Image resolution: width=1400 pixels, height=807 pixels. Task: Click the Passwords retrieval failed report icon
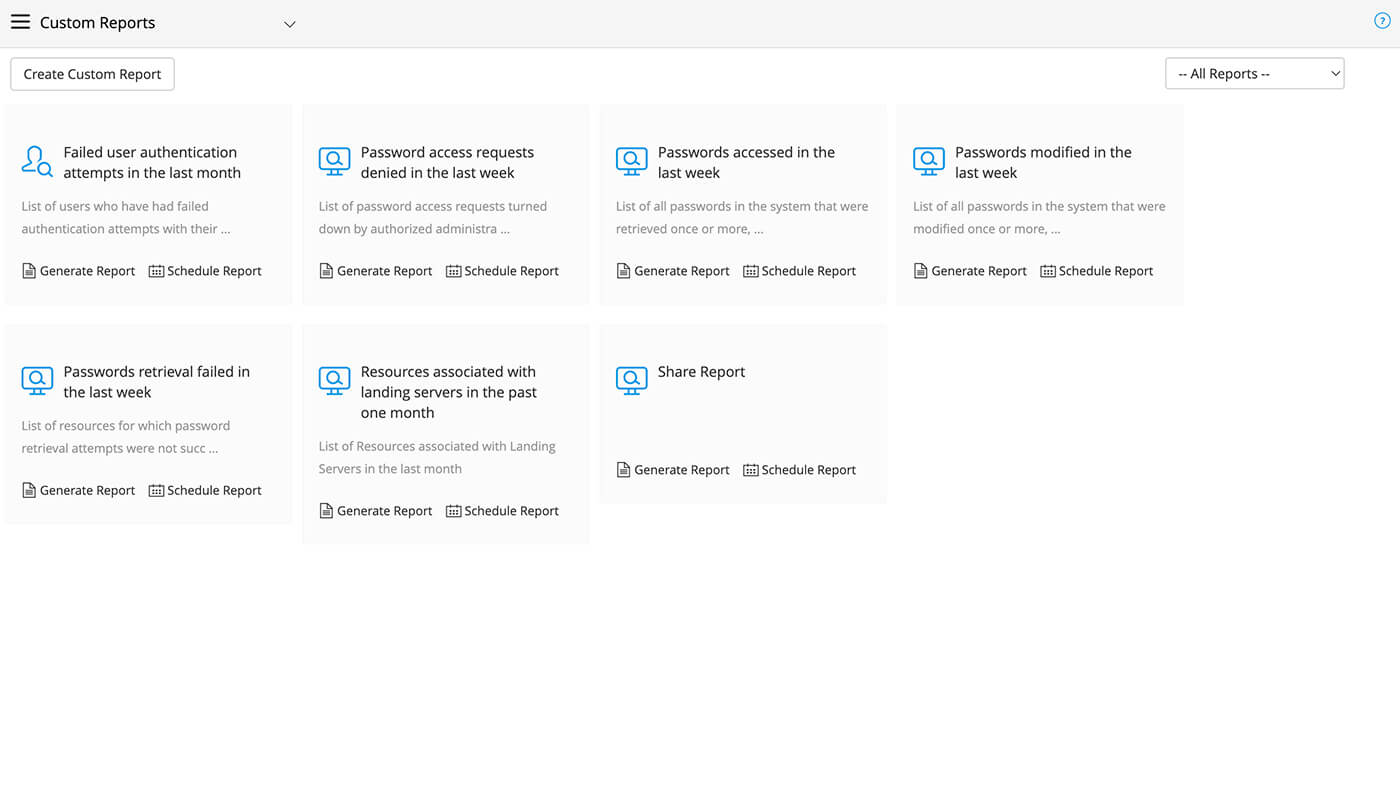click(x=37, y=380)
